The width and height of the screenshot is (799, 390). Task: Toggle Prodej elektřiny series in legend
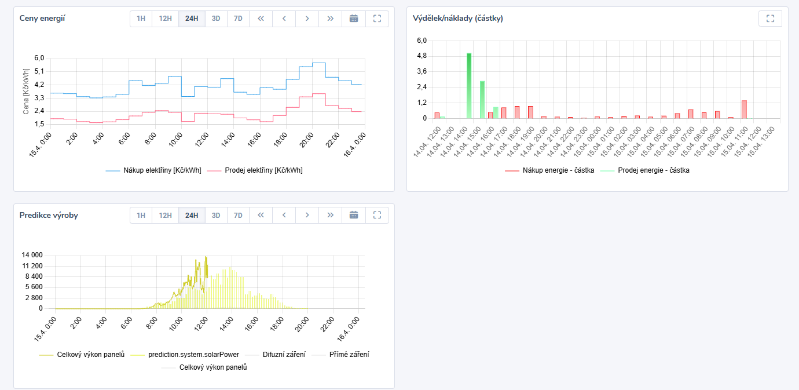click(254, 171)
